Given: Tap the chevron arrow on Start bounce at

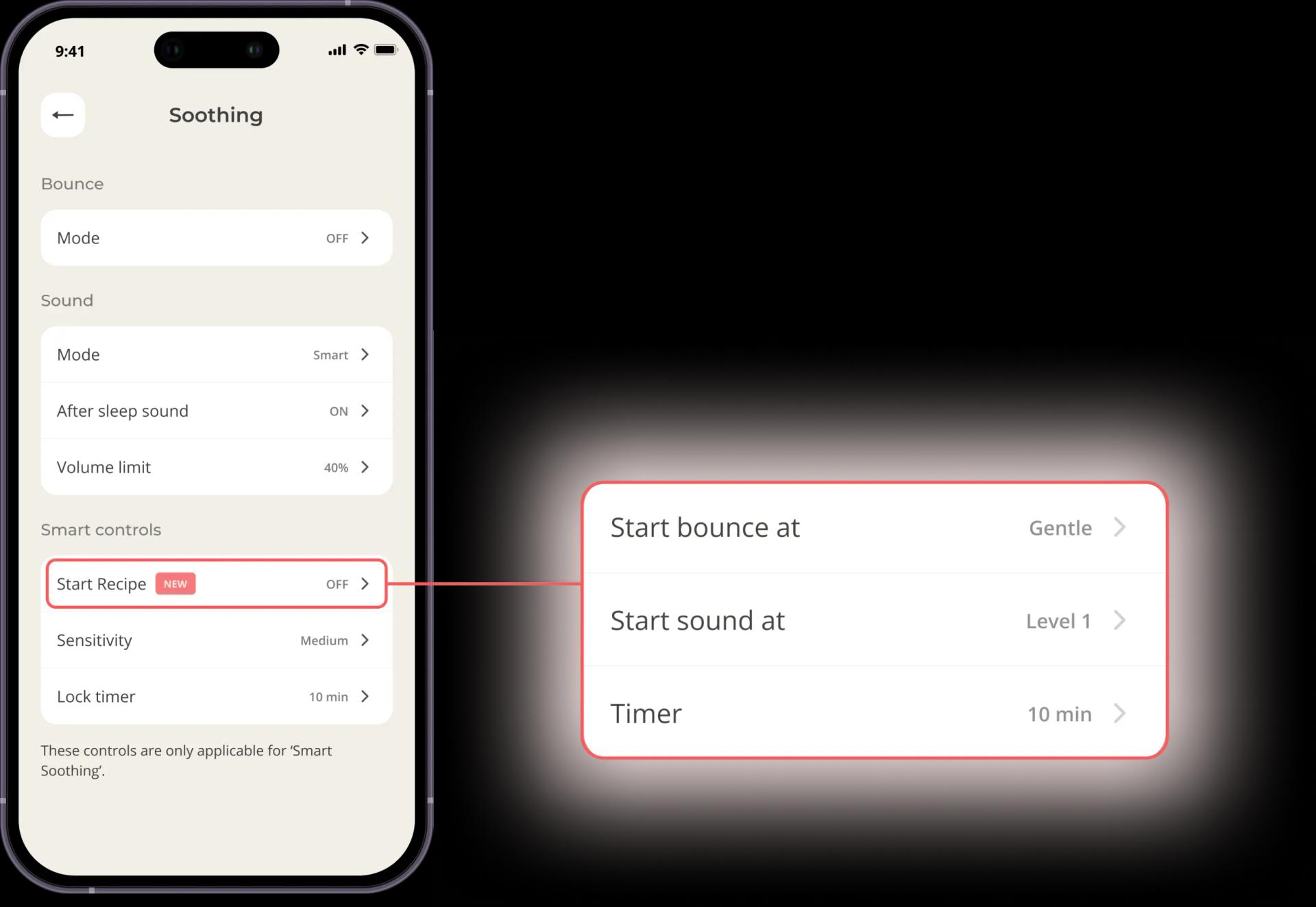Looking at the screenshot, I should [1121, 527].
